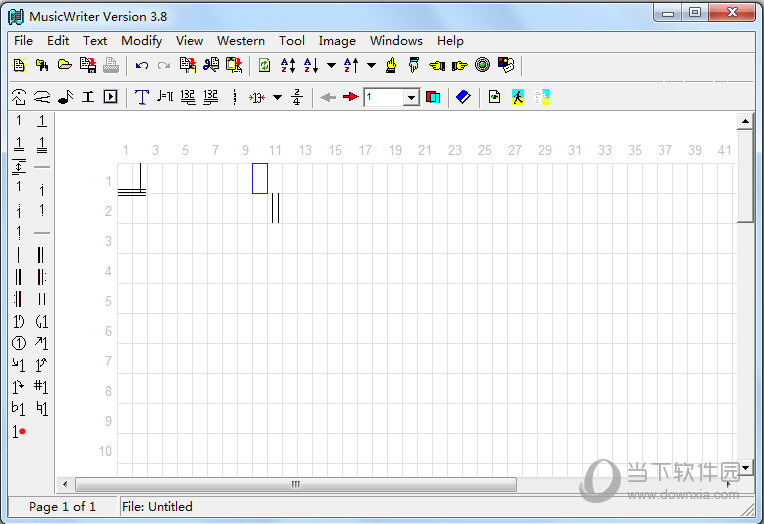Click the 2/4 time signature icon
764x524 pixels.
297,97
